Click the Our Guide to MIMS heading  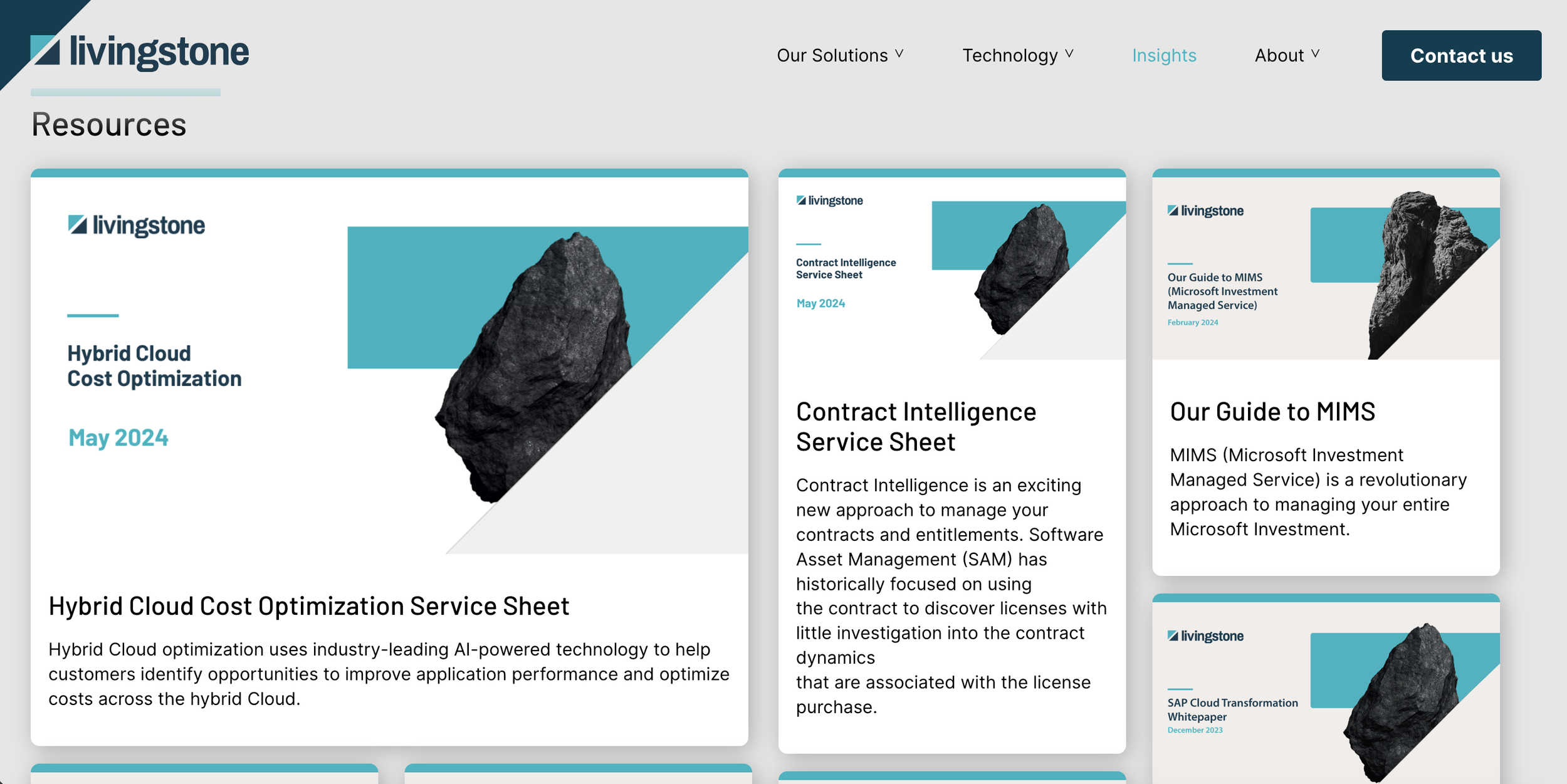pyautogui.click(x=1272, y=412)
